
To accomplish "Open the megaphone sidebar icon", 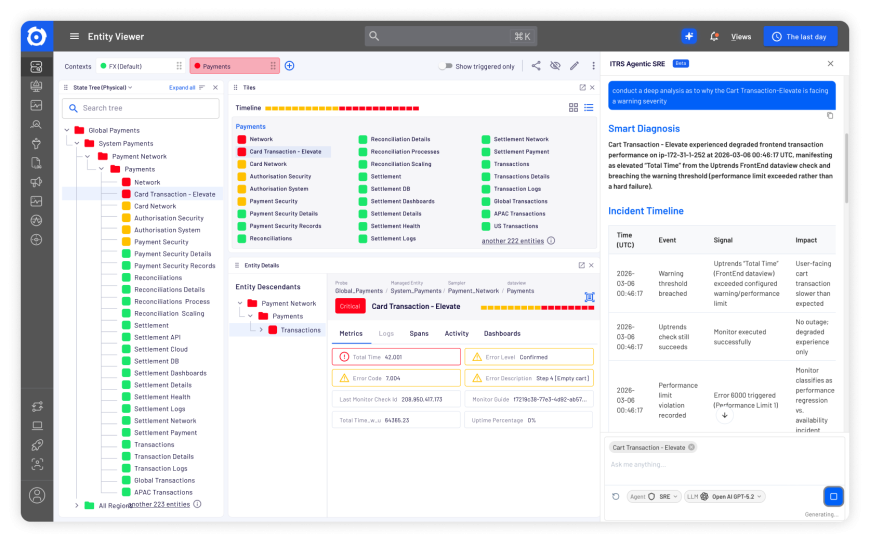I will tap(37, 182).
